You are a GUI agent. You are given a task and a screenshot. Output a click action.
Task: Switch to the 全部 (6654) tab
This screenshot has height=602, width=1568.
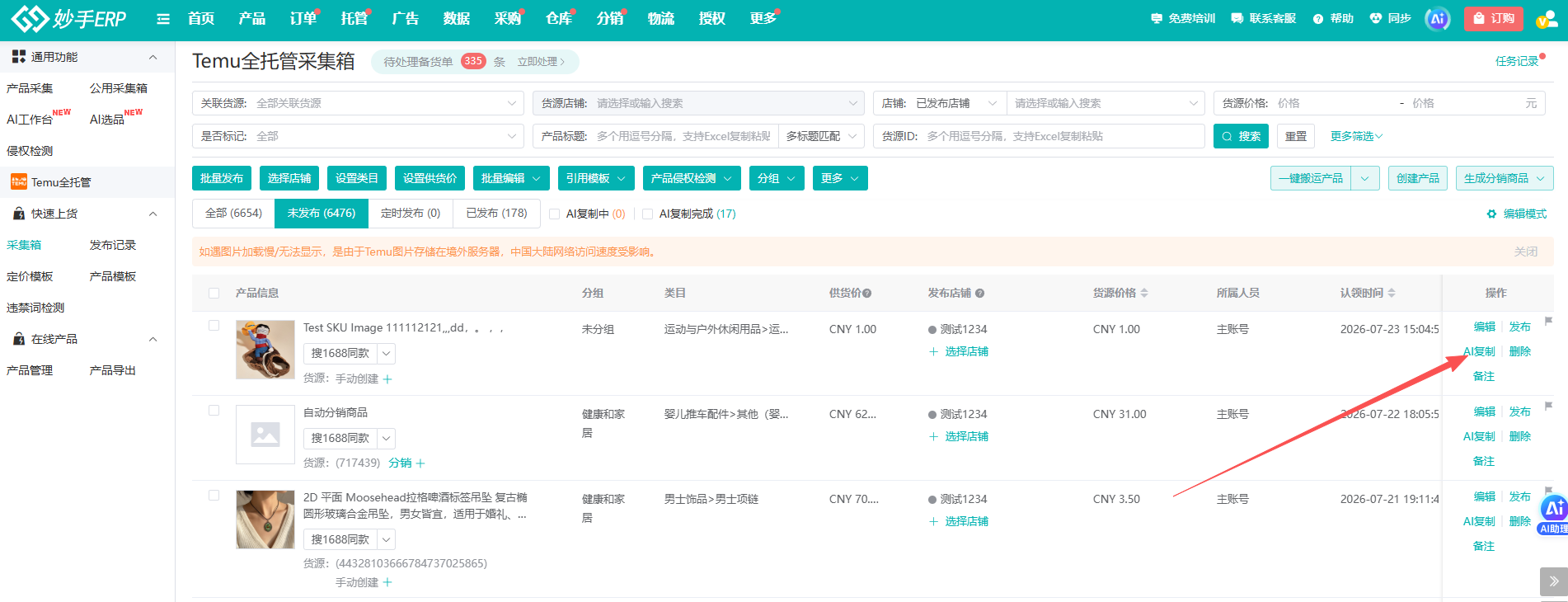[233, 213]
